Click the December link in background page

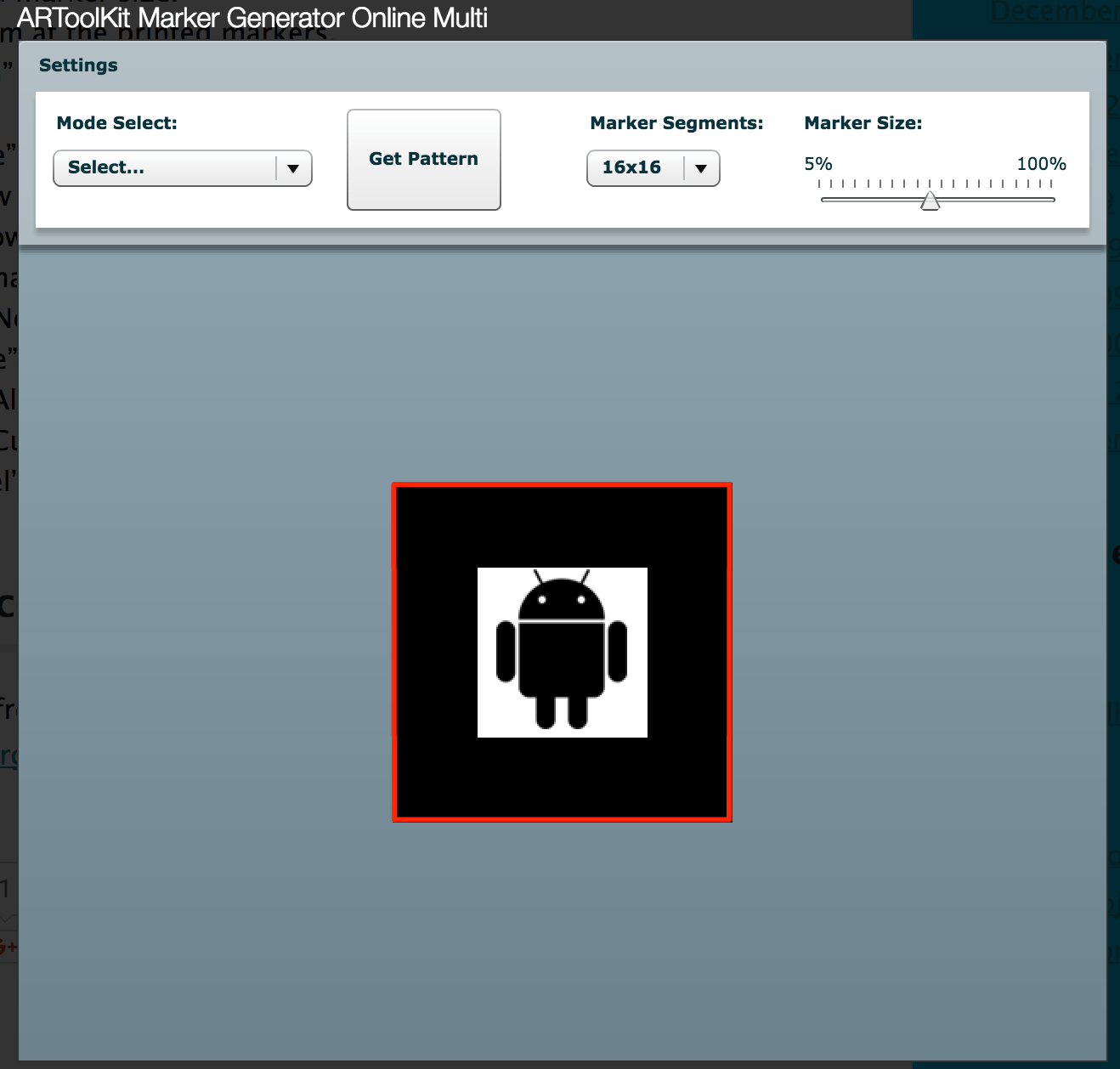tap(1055, 12)
